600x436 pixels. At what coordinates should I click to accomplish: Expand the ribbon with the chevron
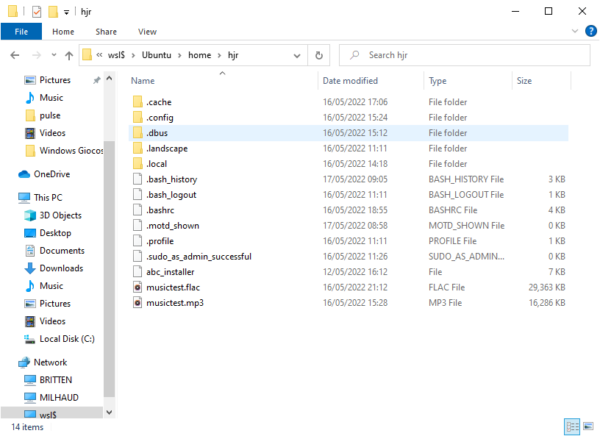(575, 31)
